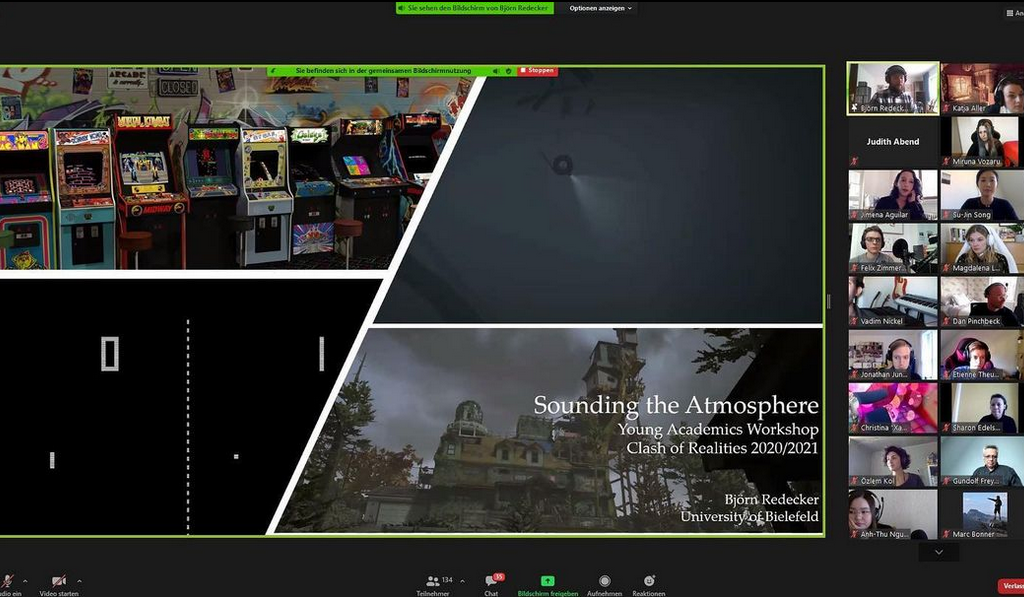Select Jonathan Jun's video thumbnail
The image size is (1024, 597).
(x=893, y=355)
